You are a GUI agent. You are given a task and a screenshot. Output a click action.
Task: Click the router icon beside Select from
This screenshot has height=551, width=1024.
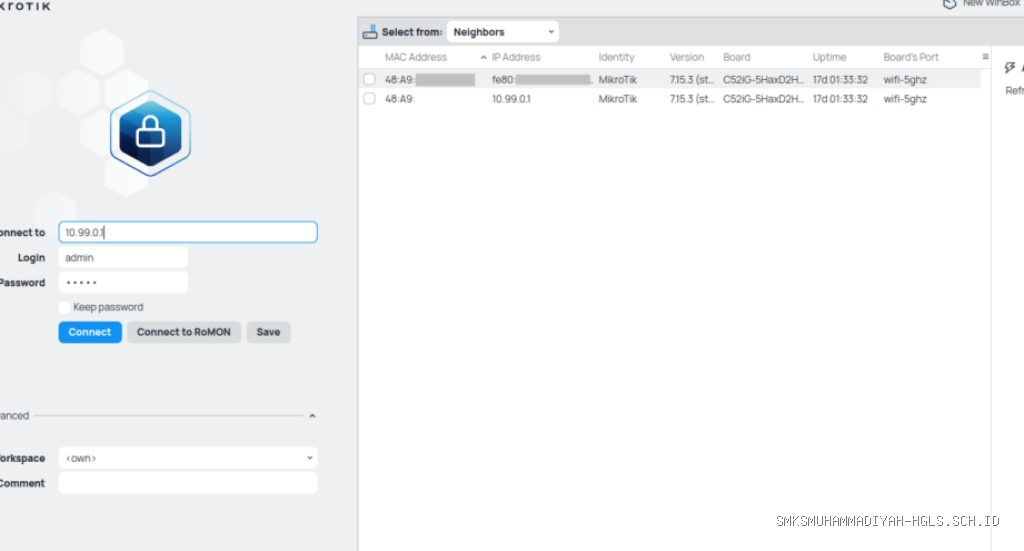coord(370,32)
